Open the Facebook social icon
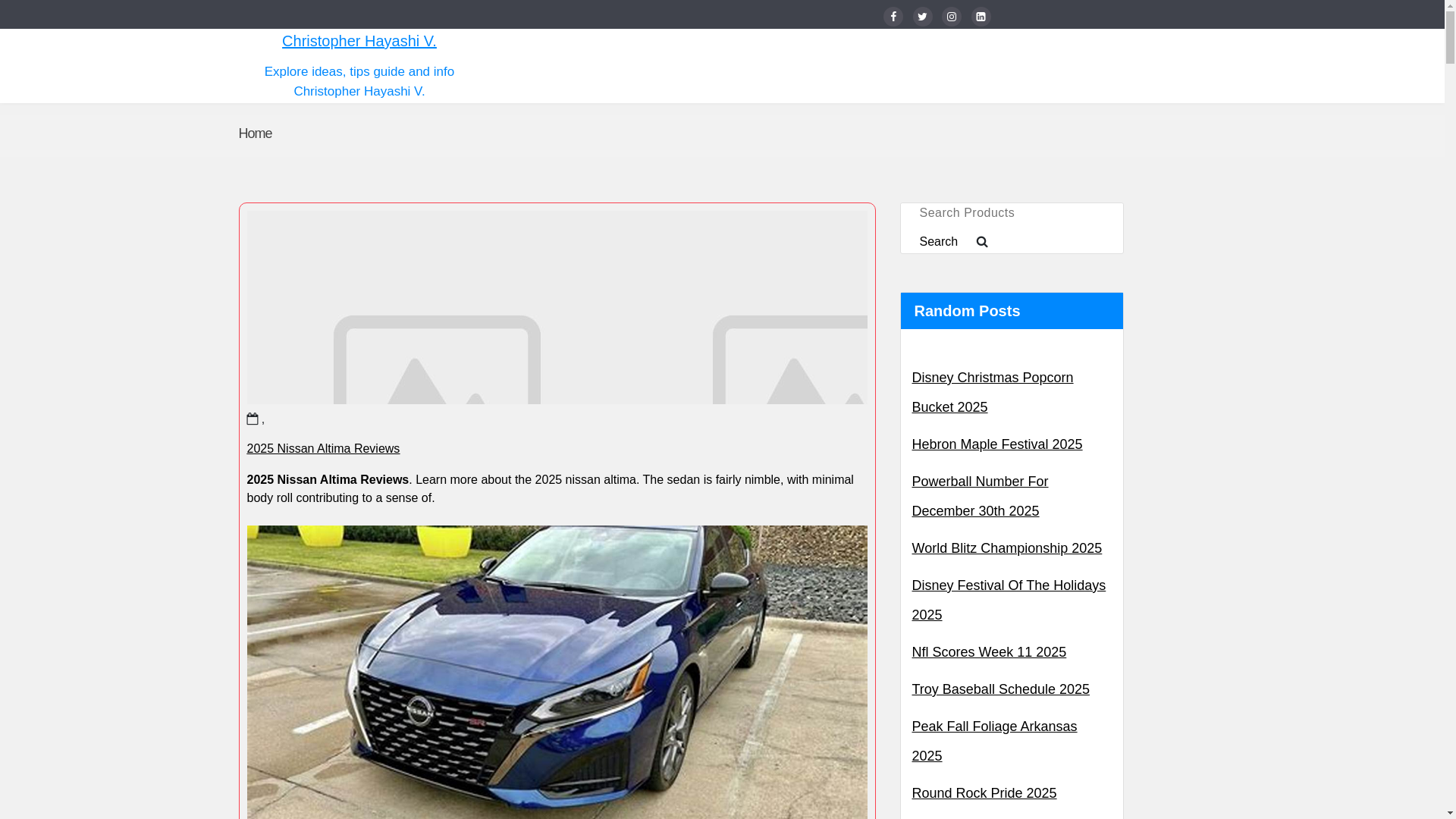 coord(893,17)
